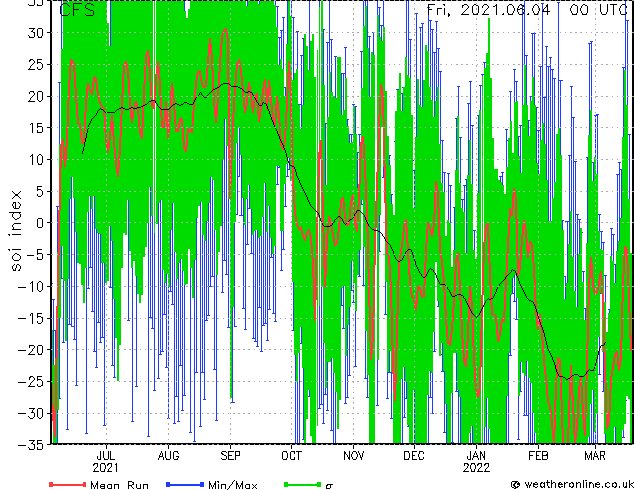Click the CFS label in the chart corner

pyautogui.click(x=77, y=11)
